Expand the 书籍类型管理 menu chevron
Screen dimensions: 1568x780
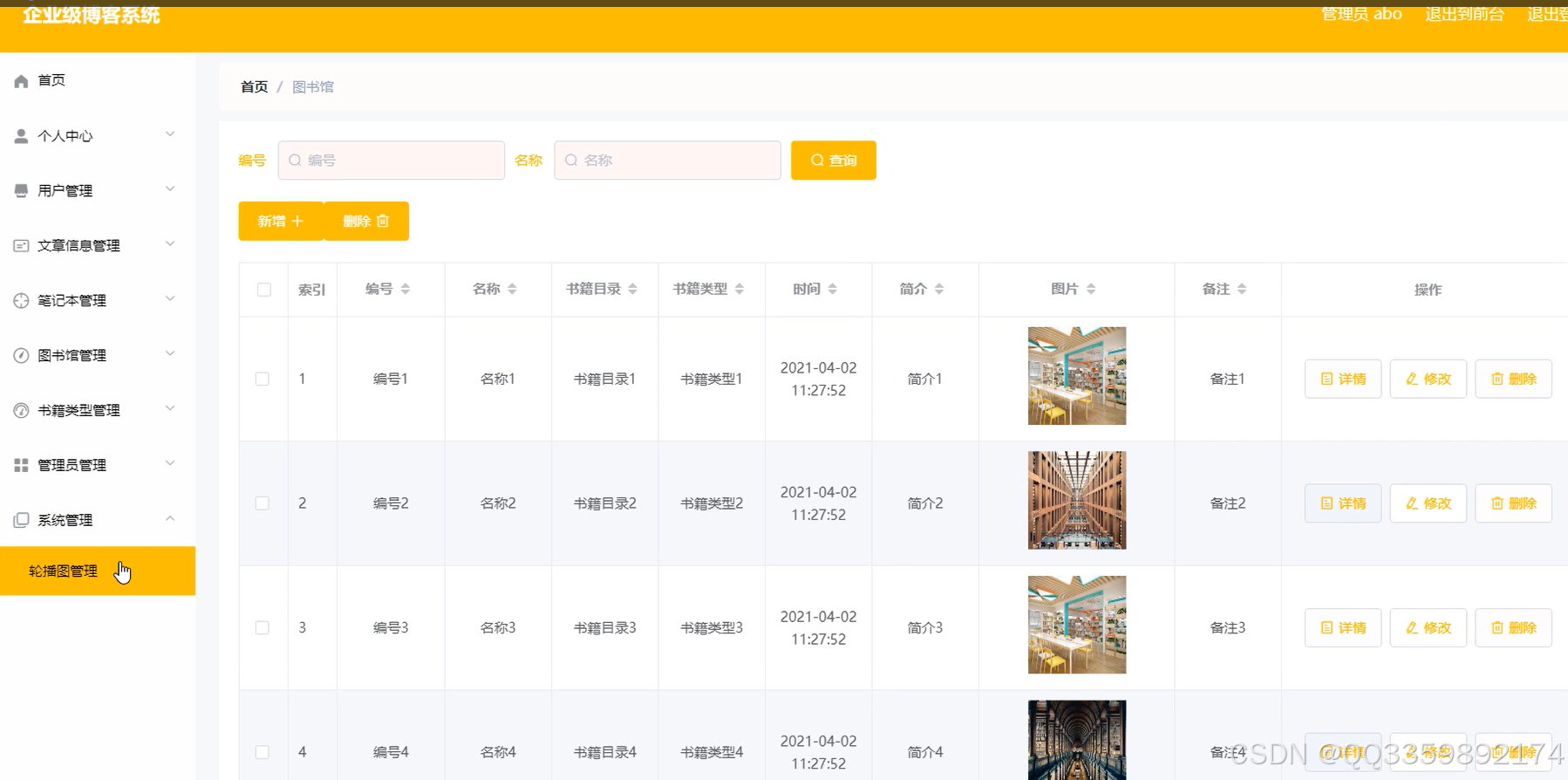(x=170, y=408)
